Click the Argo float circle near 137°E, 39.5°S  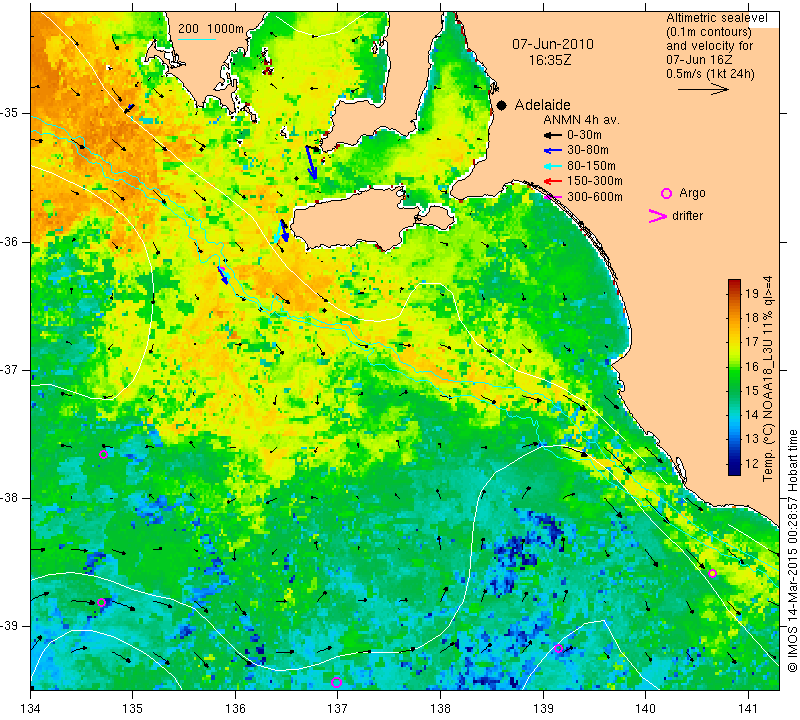(x=336, y=682)
